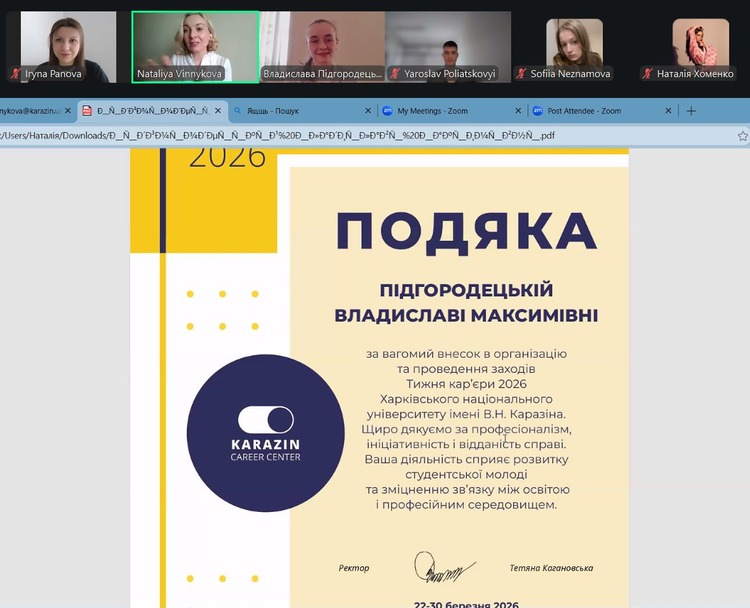Click Yaroslav Poliatskovyi's muted microphone icon
Screen dimensions: 750x608
tap(396, 74)
